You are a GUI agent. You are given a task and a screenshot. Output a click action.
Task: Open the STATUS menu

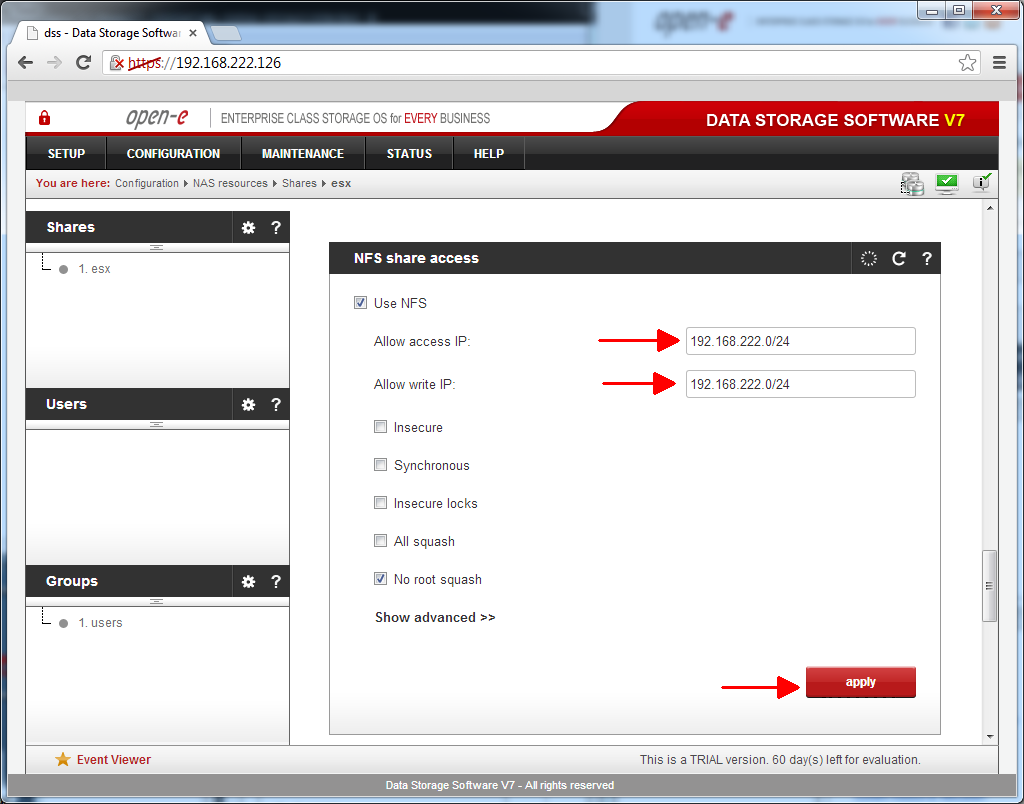[409, 153]
